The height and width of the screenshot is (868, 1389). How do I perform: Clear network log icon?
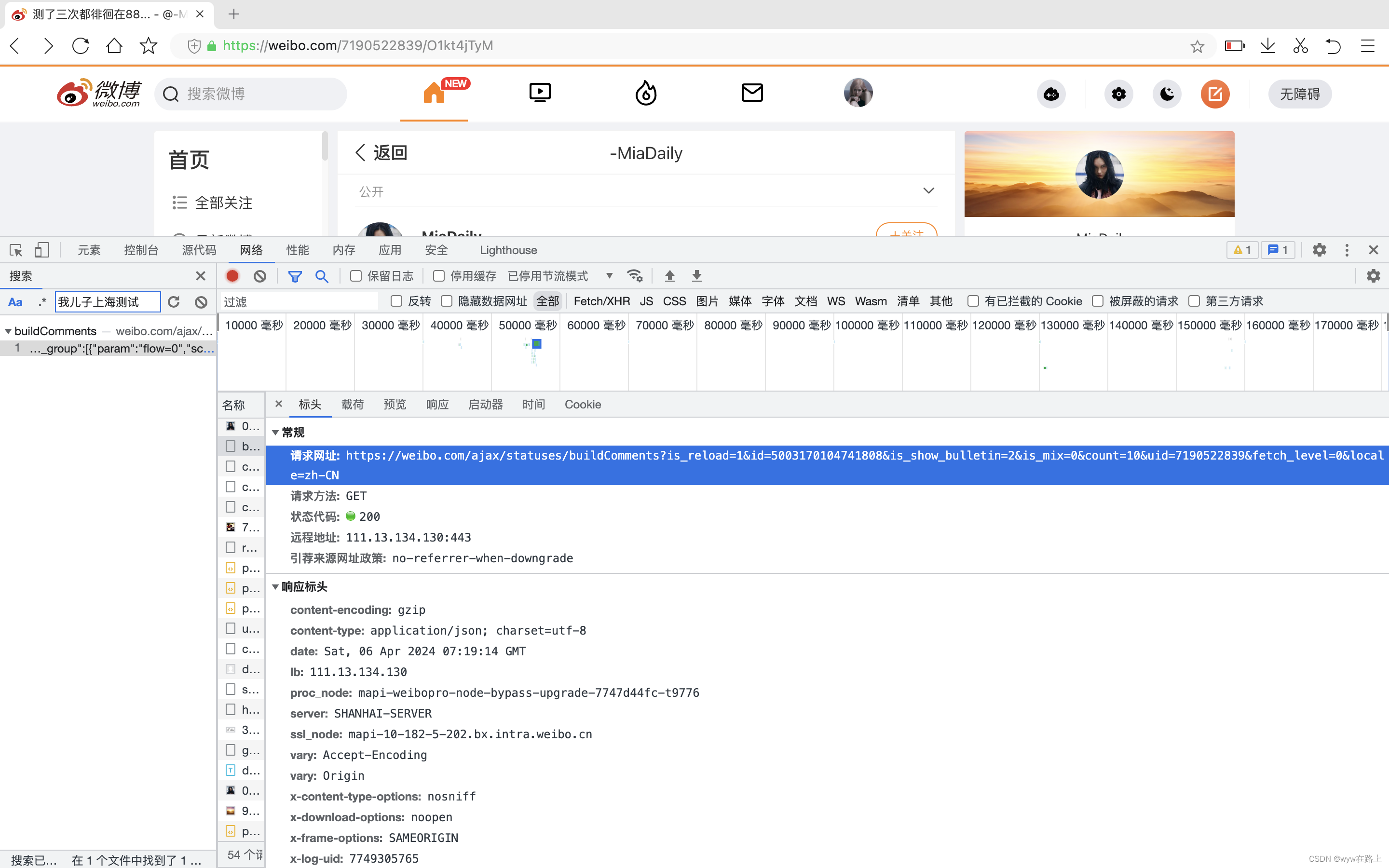click(260, 276)
